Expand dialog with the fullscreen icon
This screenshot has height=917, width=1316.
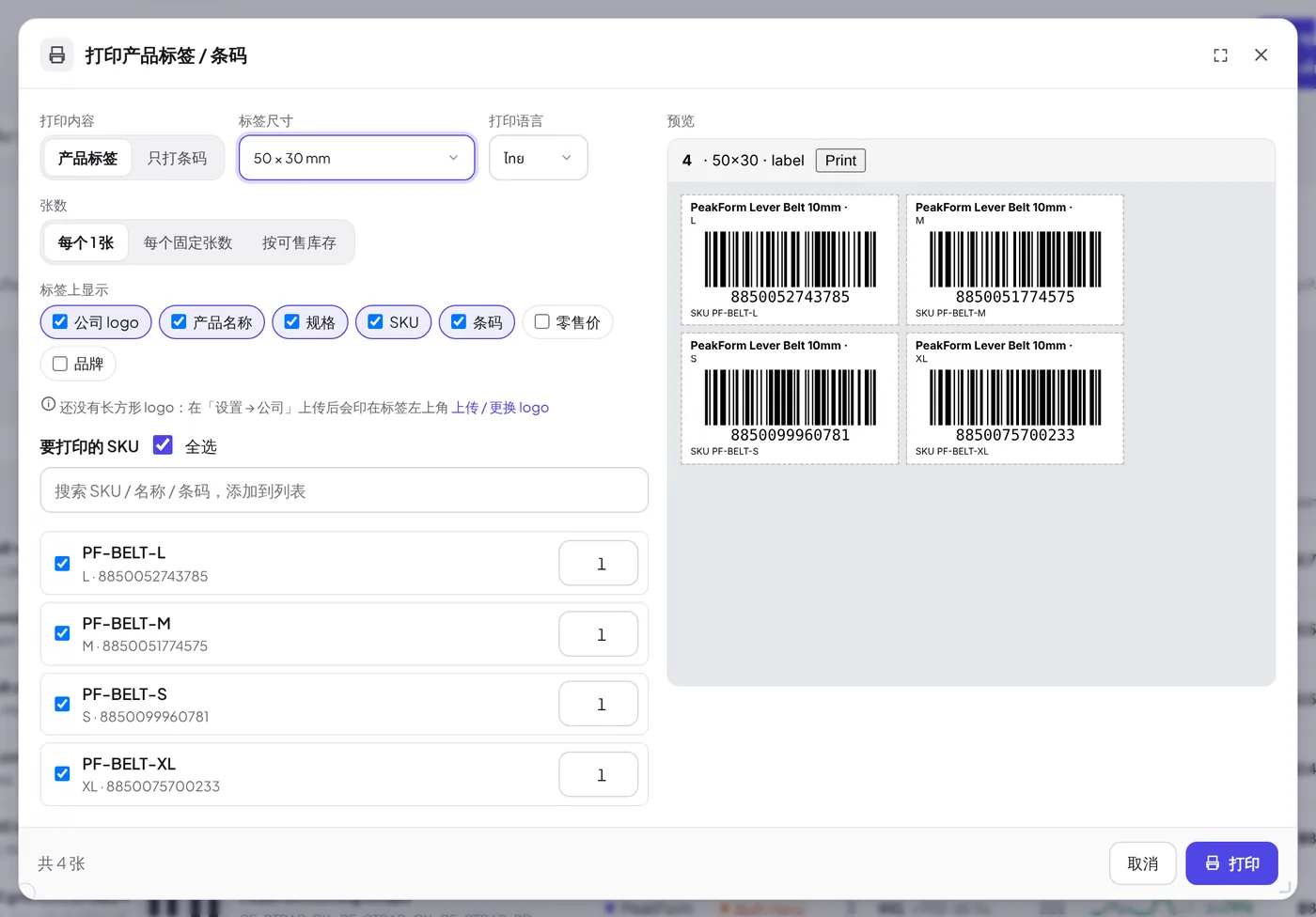click(1220, 55)
